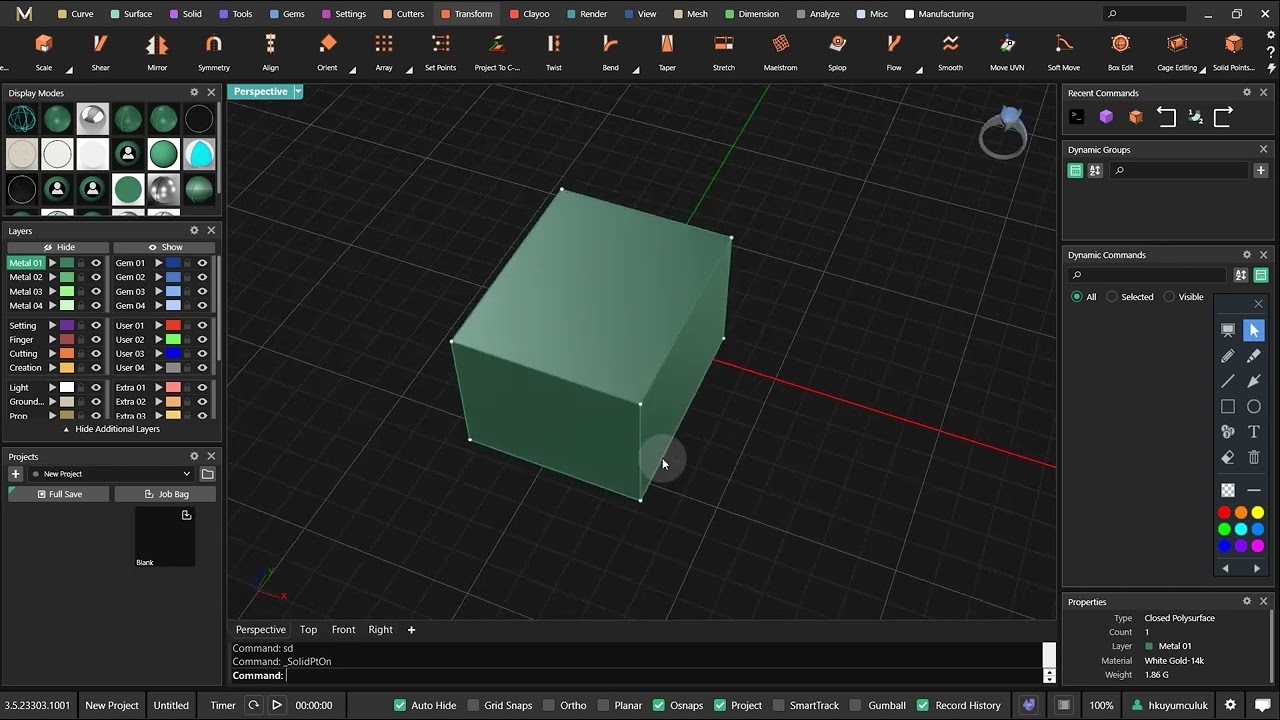Open the Symmetry tool

click(214, 51)
